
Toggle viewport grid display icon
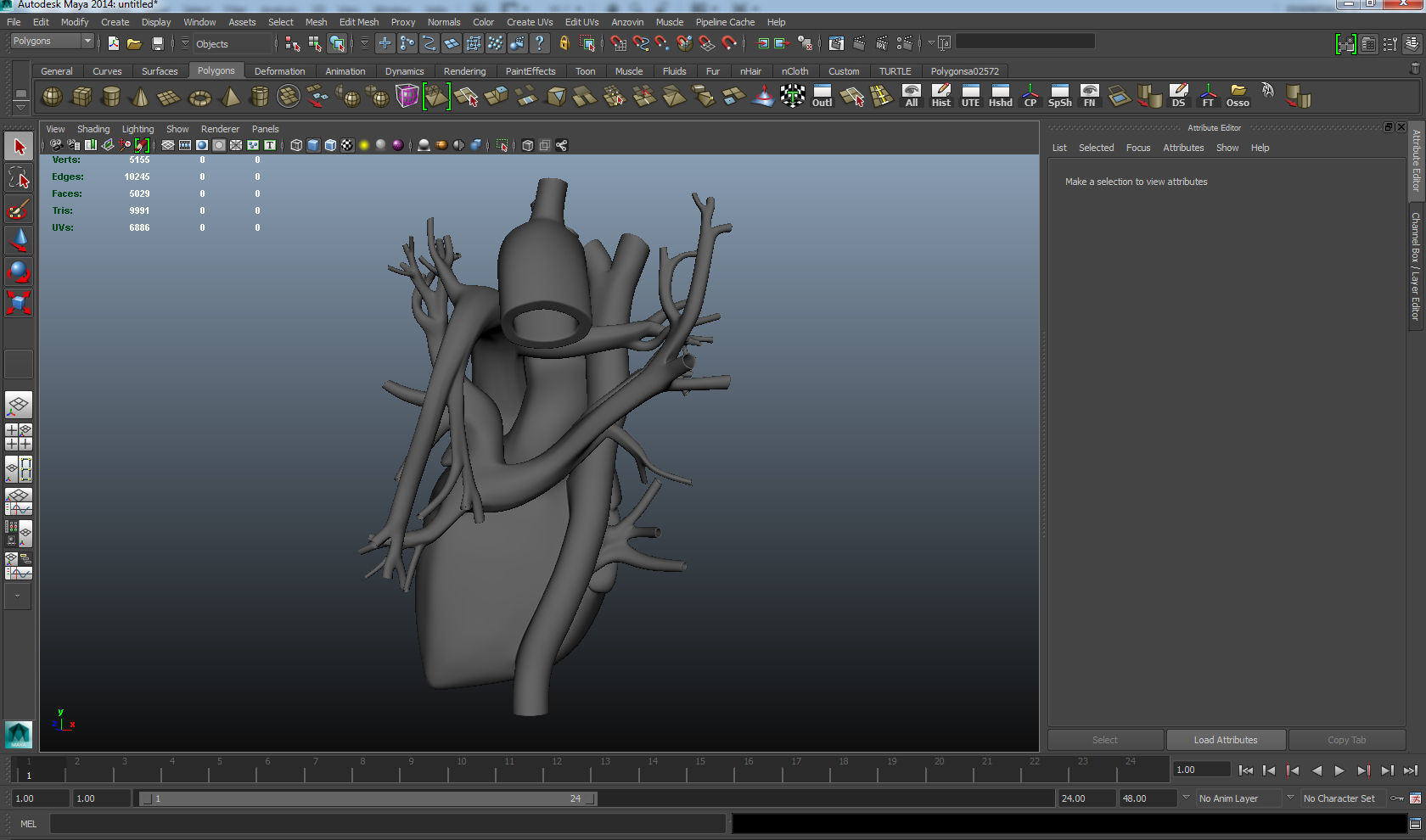click(x=168, y=145)
